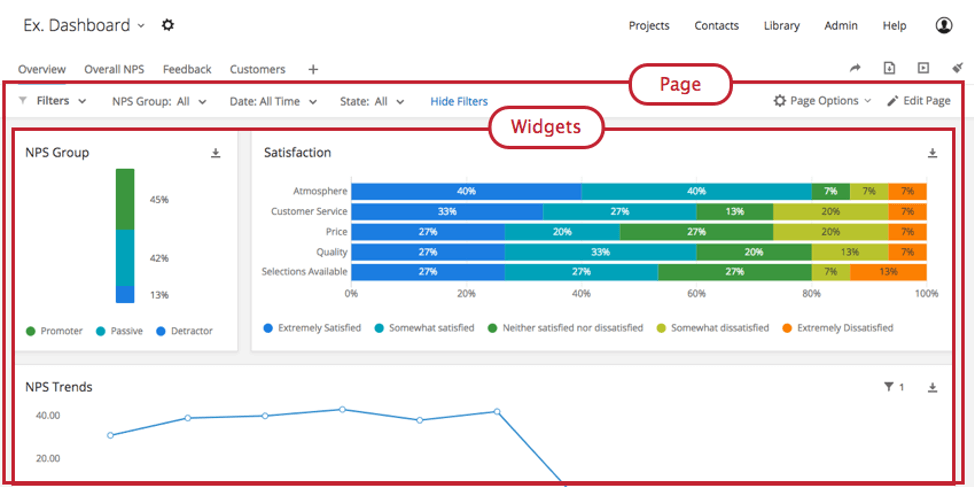Toggle Detractor legend item

[x=184, y=331]
